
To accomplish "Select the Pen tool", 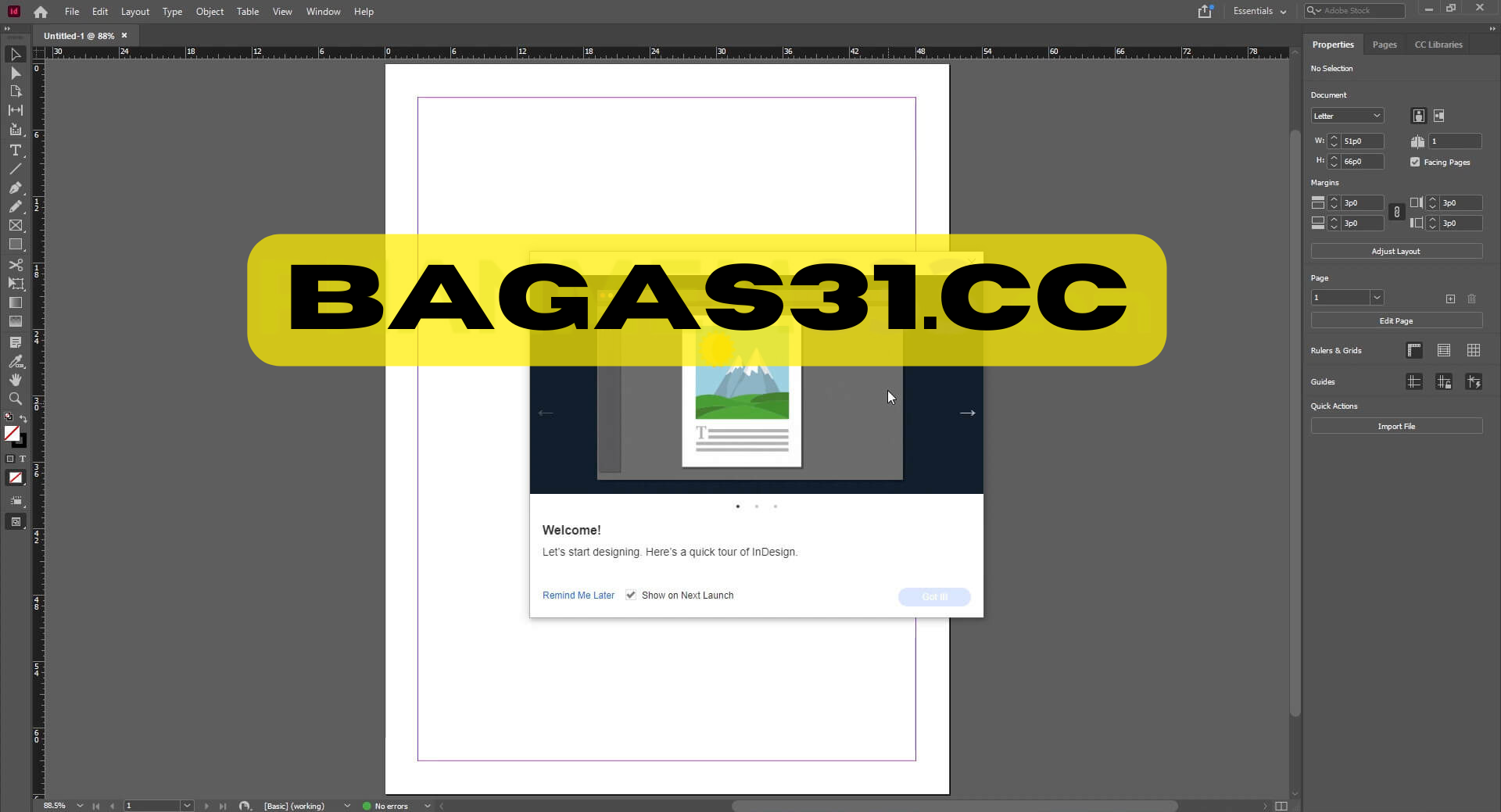I will pyautogui.click(x=15, y=188).
